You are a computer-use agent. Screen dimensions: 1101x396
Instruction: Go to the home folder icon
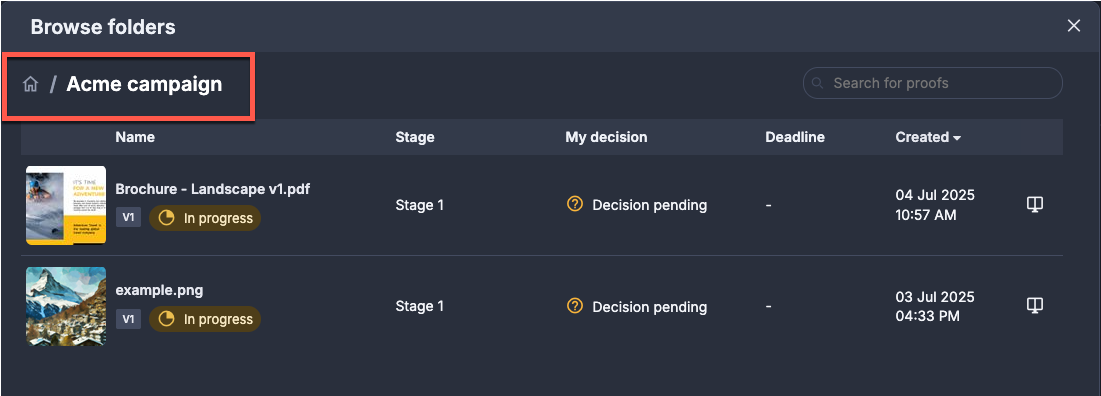[30, 85]
